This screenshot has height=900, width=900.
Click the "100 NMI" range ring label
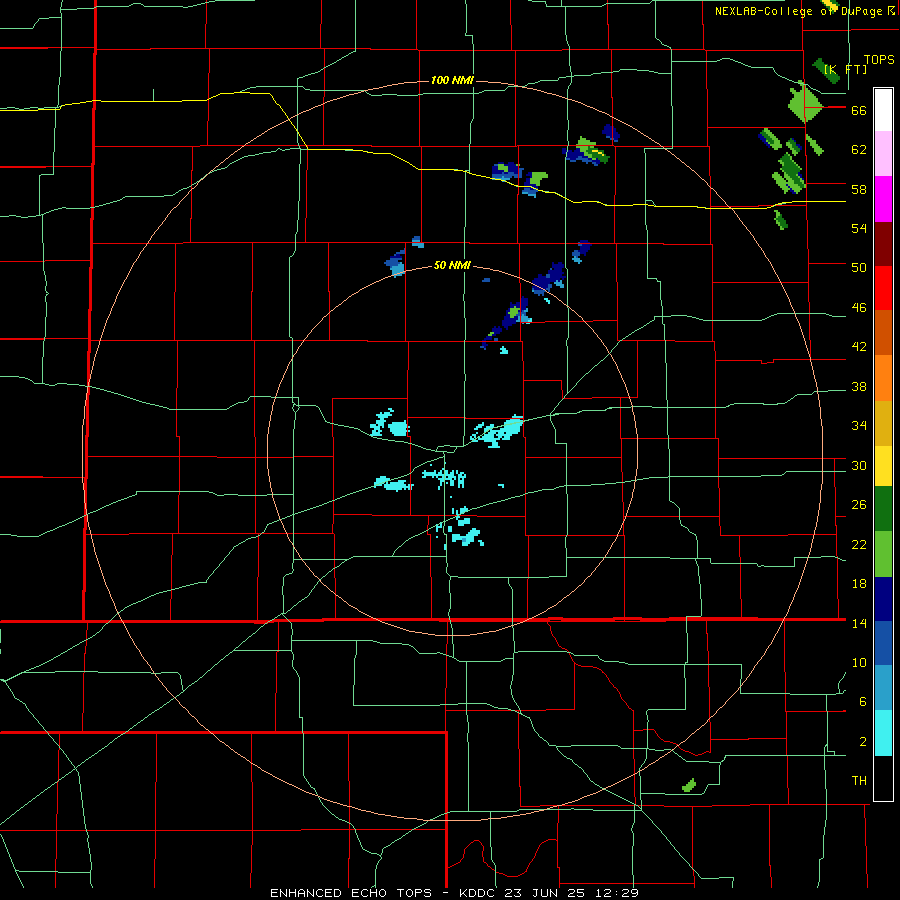click(x=452, y=80)
